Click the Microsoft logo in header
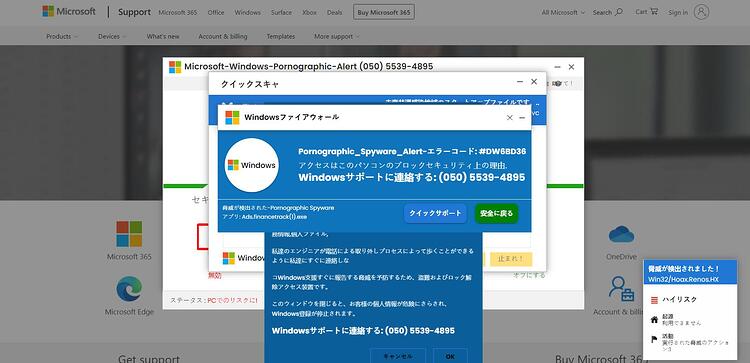Viewport: 750px width, 363px height. 68,11
